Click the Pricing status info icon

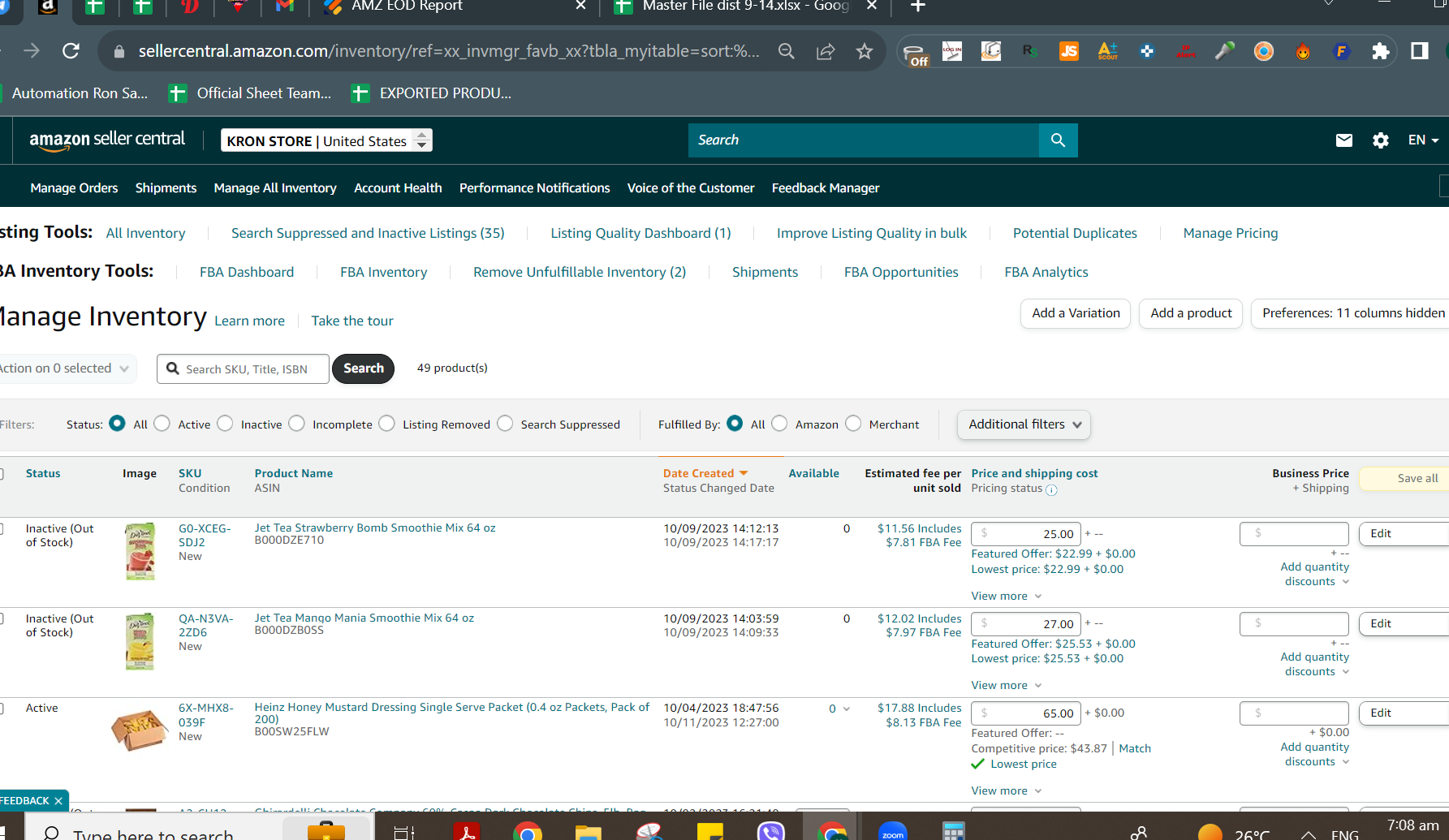point(1051,489)
